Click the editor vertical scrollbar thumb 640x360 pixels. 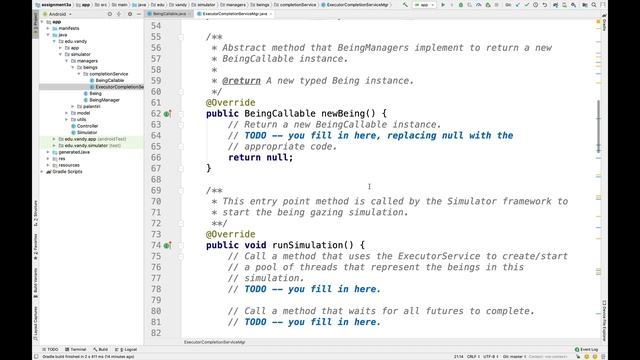pyautogui.click(x=599, y=126)
